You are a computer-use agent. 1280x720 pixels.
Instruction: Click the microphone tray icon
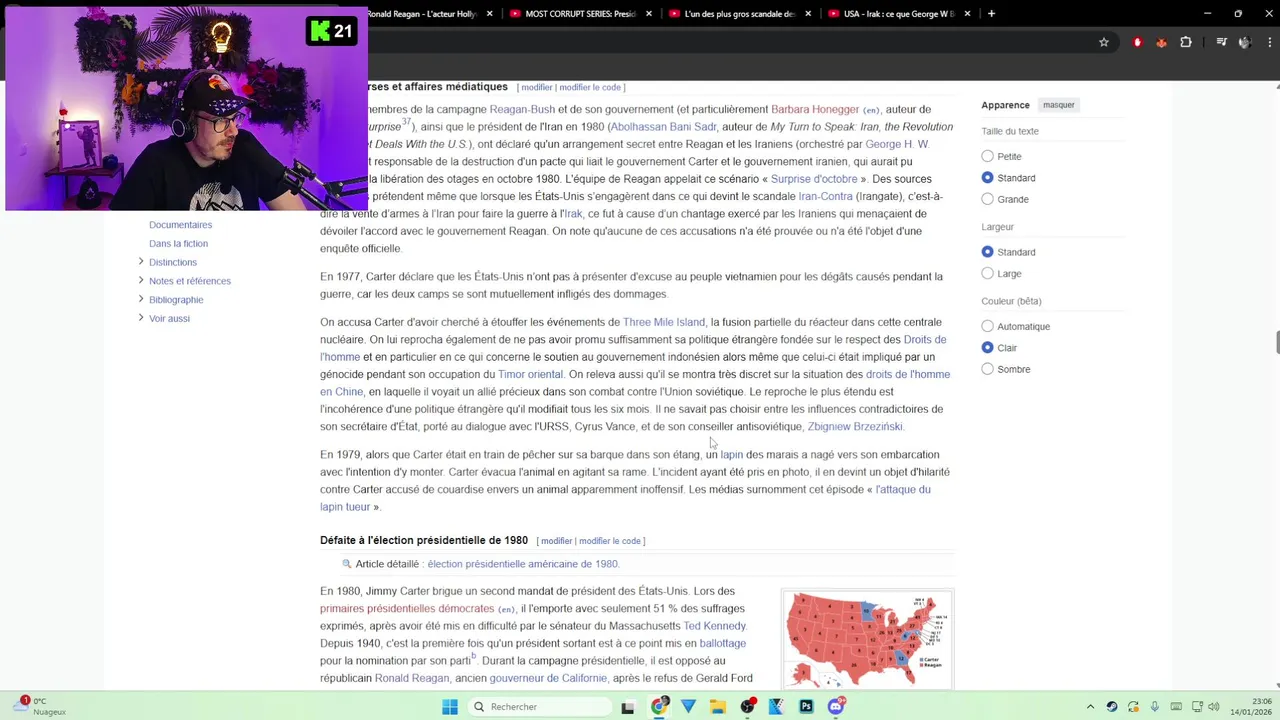[1155, 707]
